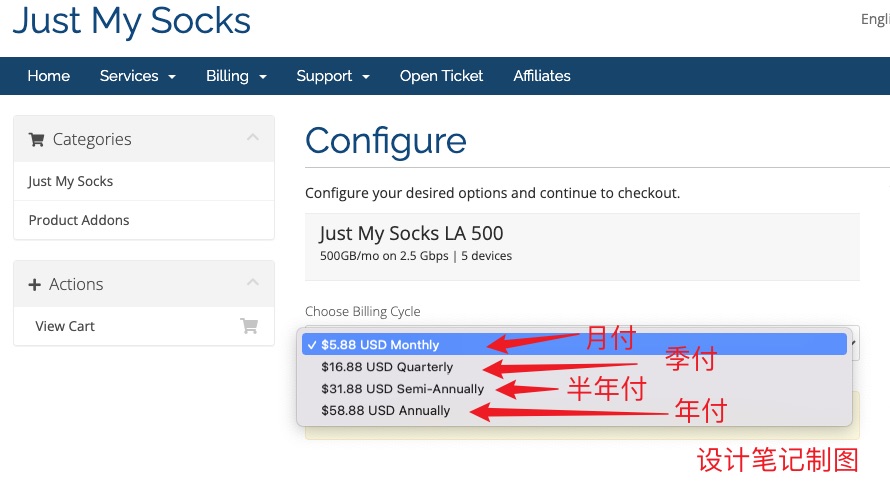Screen dimensions: 890x481
Task: Click the cart icon next to View Cart
Action: pyautogui.click(x=249, y=326)
